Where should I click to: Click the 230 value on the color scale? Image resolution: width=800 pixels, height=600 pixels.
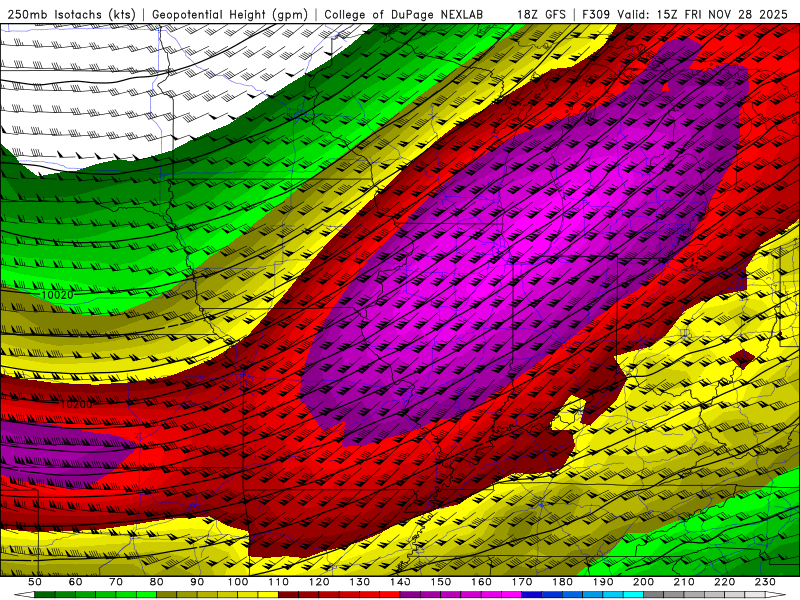click(x=765, y=582)
